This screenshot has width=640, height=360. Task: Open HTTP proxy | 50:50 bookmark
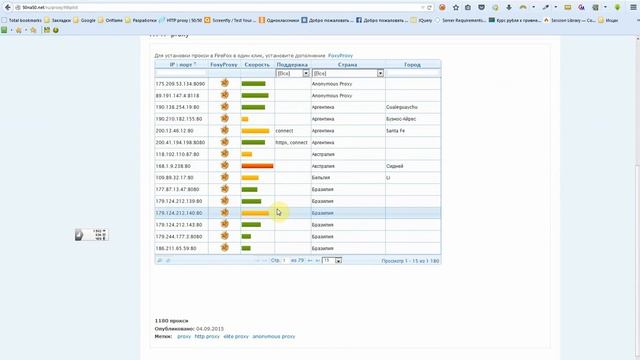180,20
